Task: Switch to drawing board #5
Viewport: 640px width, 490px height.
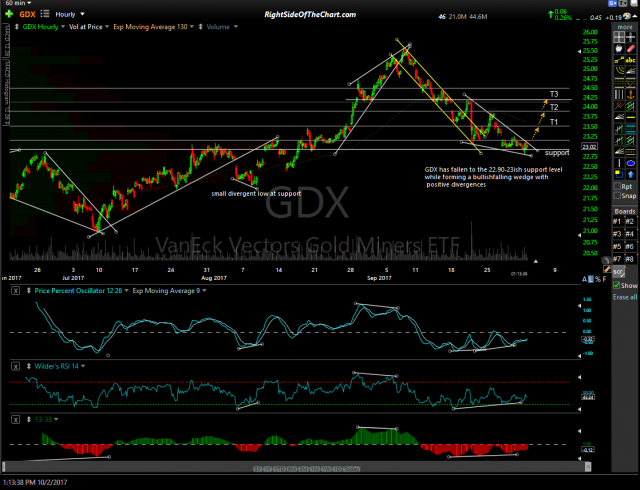Action: click(x=618, y=246)
